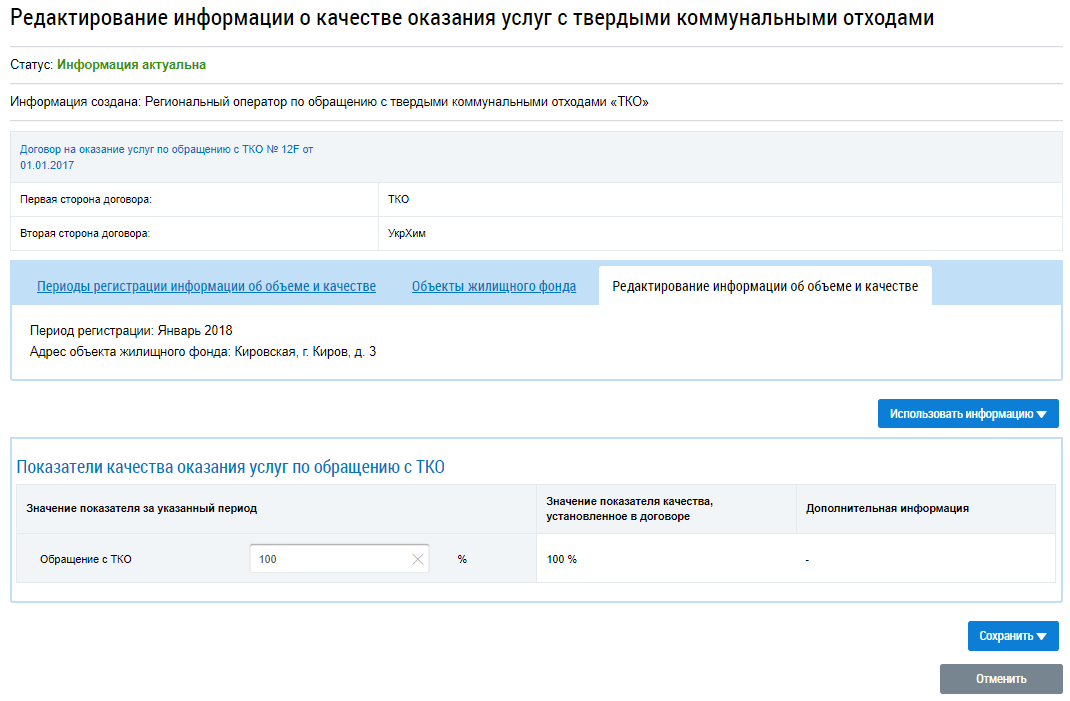This screenshot has width=1070, height=701.
Task: Click the Показатели качества оказания услуг heading
Action: pyautogui.click(x=230, y=467)
